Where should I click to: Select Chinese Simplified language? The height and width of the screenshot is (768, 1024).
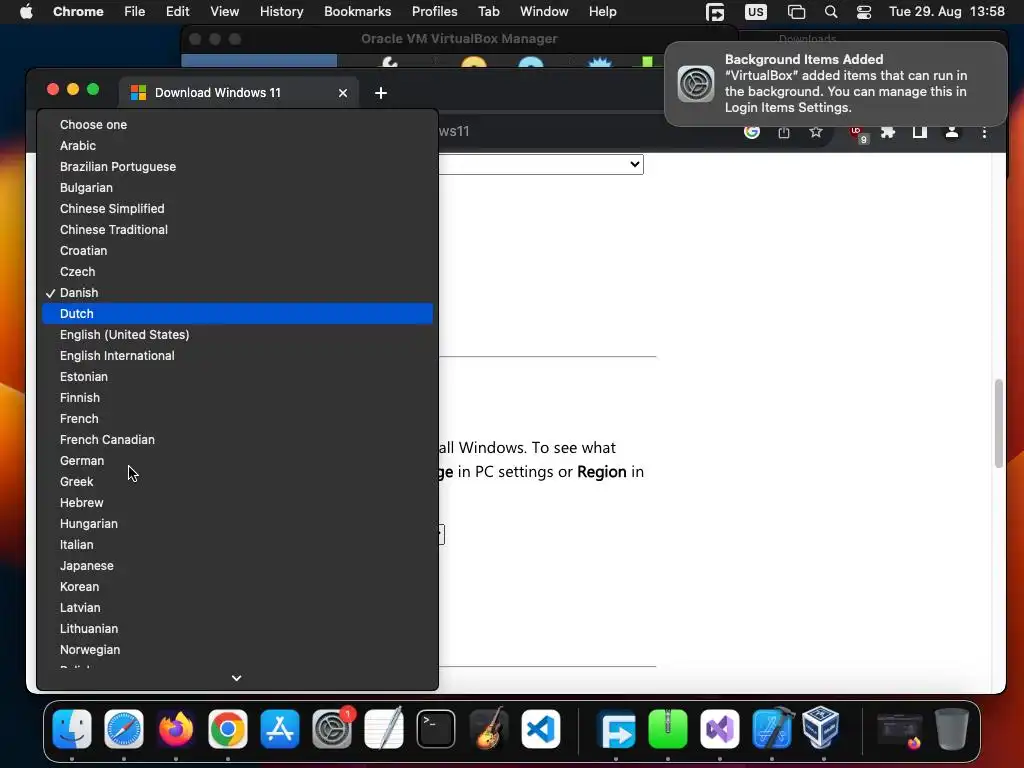coord(237,208)
